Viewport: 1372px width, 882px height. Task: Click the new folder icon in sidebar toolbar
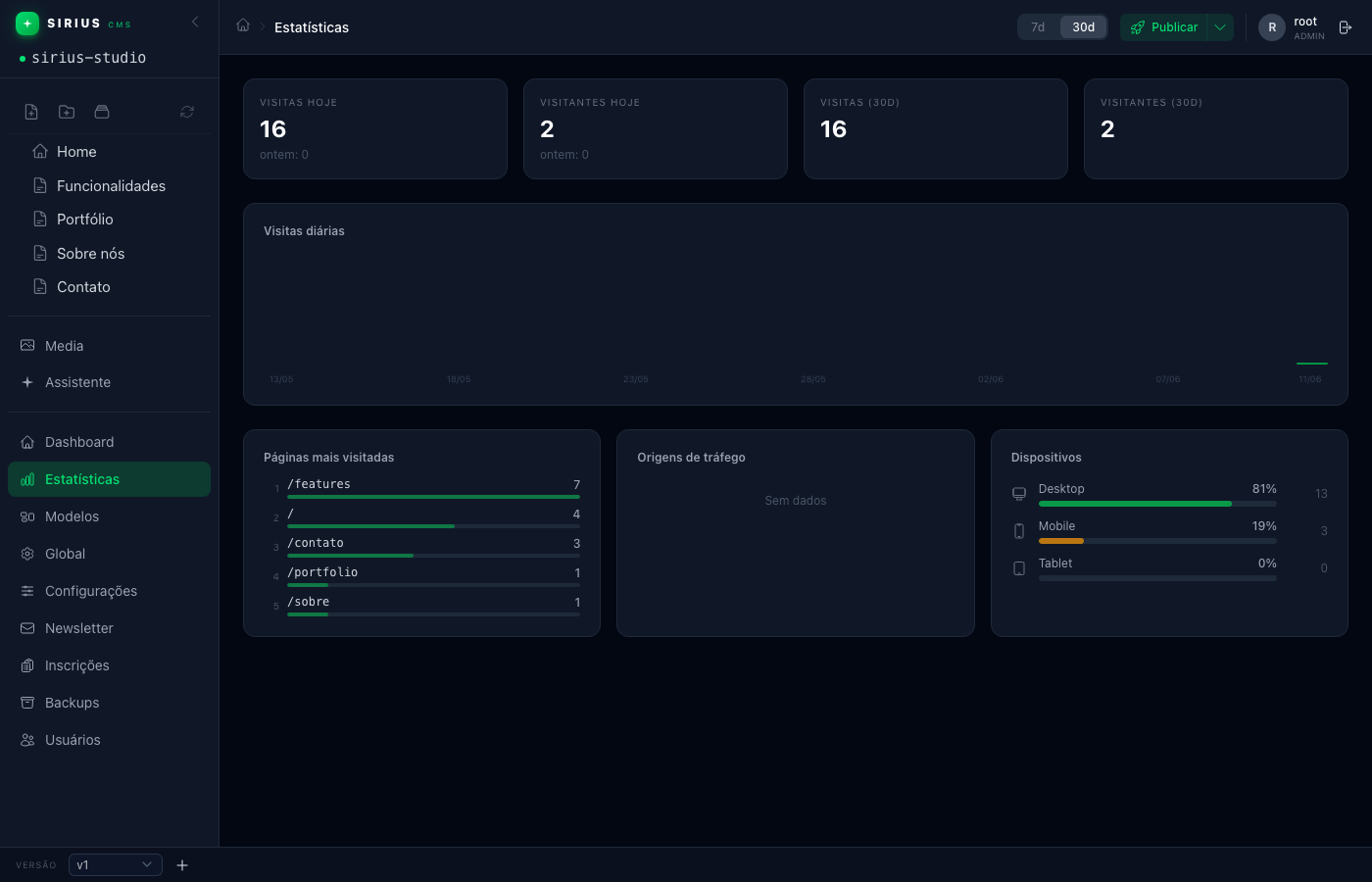67,112
